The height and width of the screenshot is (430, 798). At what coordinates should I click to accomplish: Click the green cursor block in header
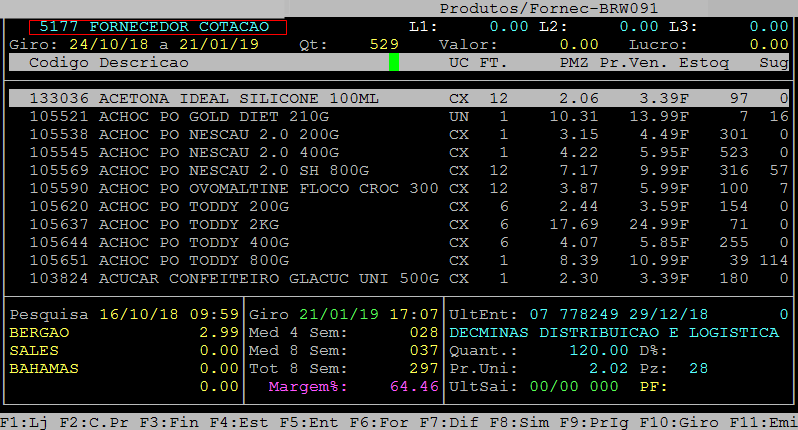(394, 62)
